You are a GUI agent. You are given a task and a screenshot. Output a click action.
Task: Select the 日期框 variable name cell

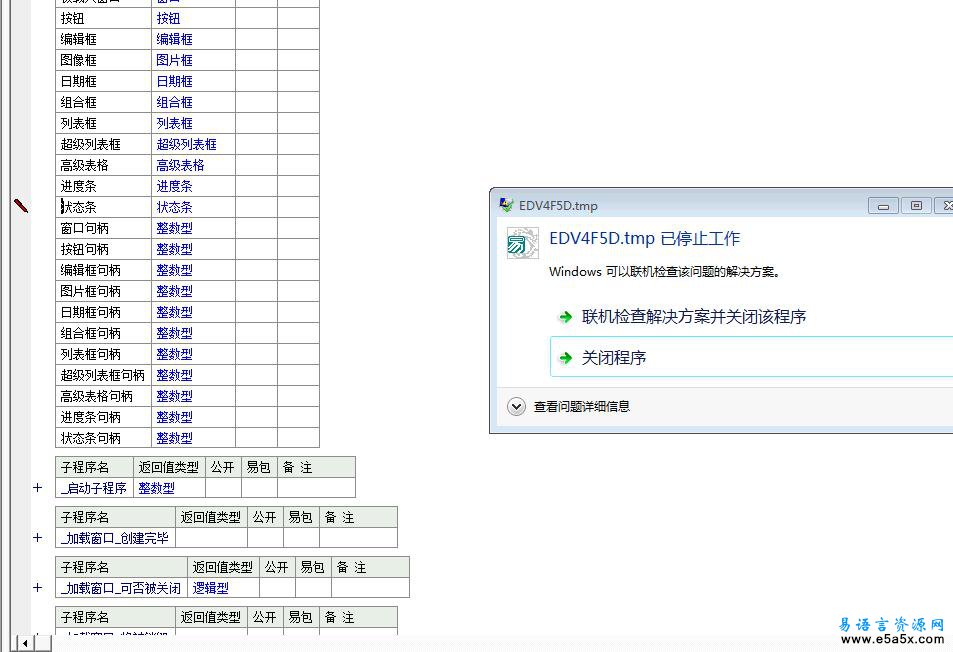pyautogui.click(x=103, y=81)
